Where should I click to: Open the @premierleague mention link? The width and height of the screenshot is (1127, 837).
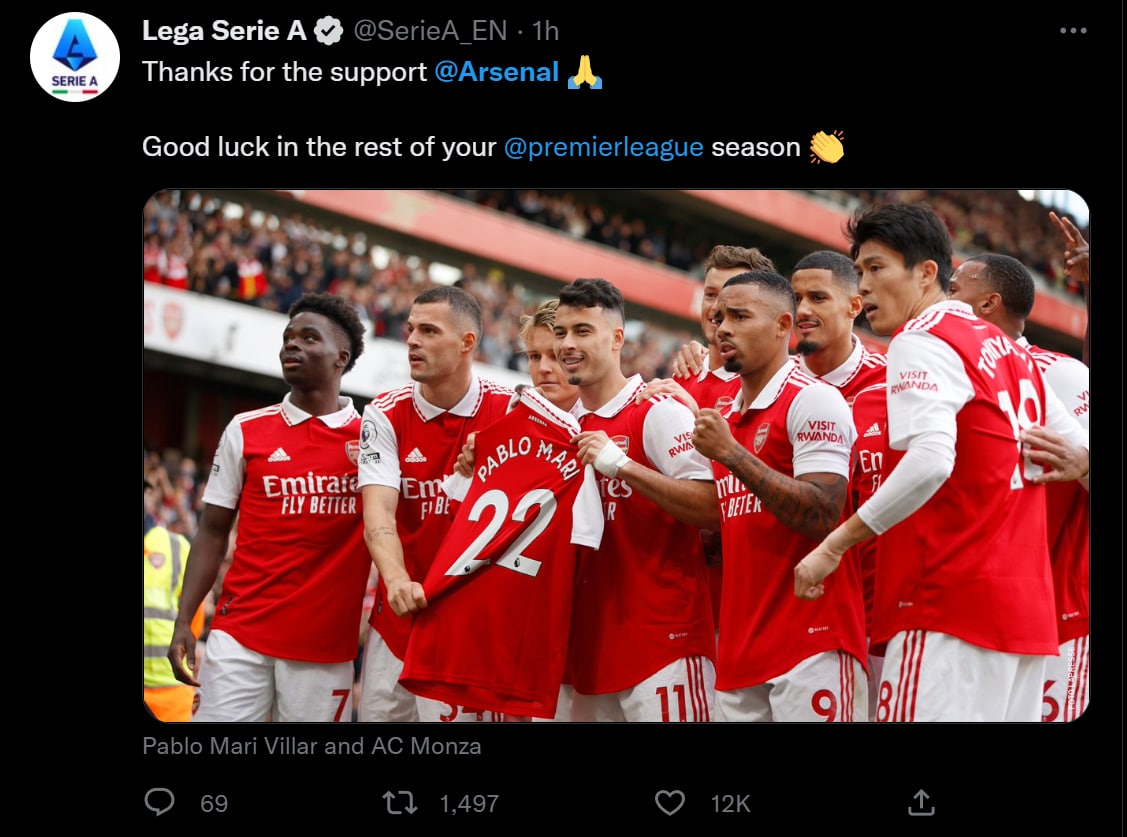tap(603, 147)
